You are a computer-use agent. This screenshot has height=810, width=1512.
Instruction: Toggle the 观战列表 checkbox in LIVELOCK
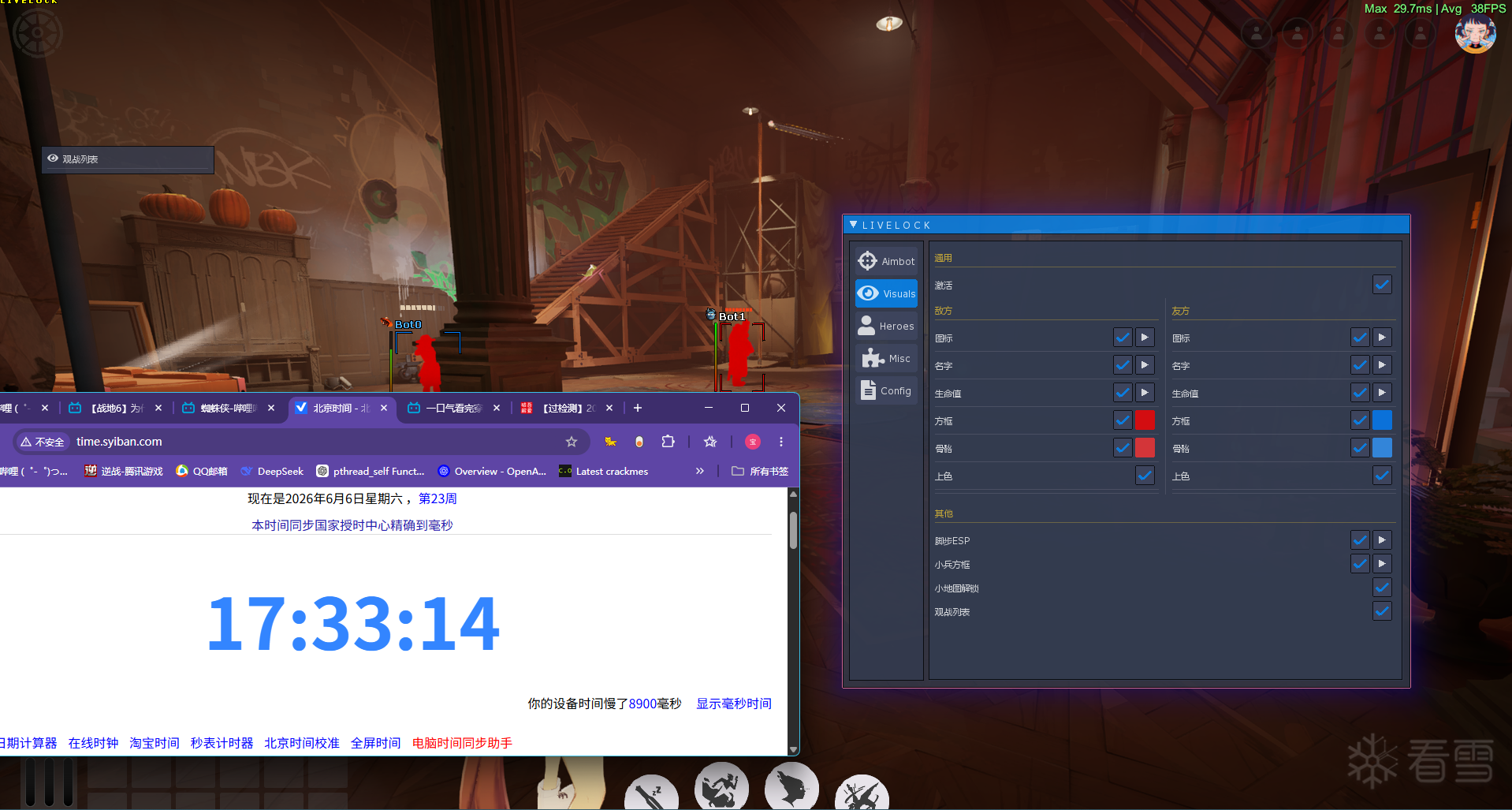[1382, 611]
